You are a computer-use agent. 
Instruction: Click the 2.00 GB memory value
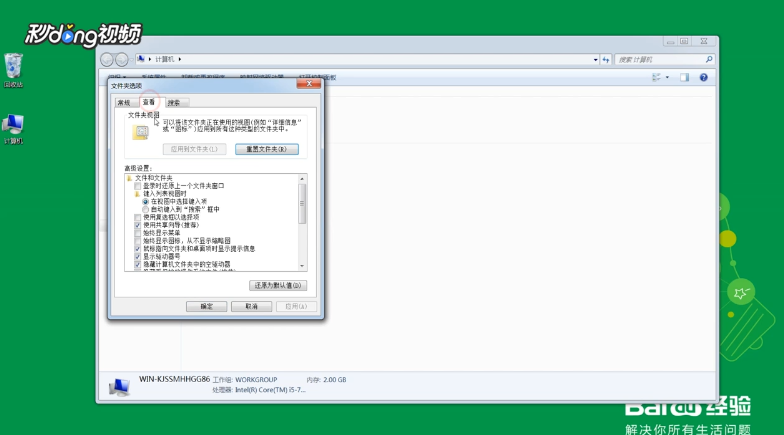pos(334,380)
